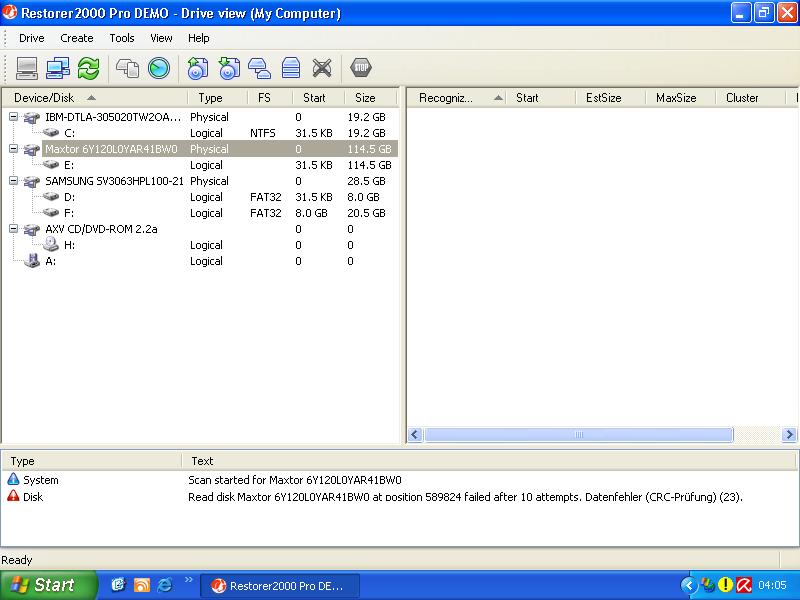Click the AXV CD/DVD-ROM device icon

(x=32, y=229)
